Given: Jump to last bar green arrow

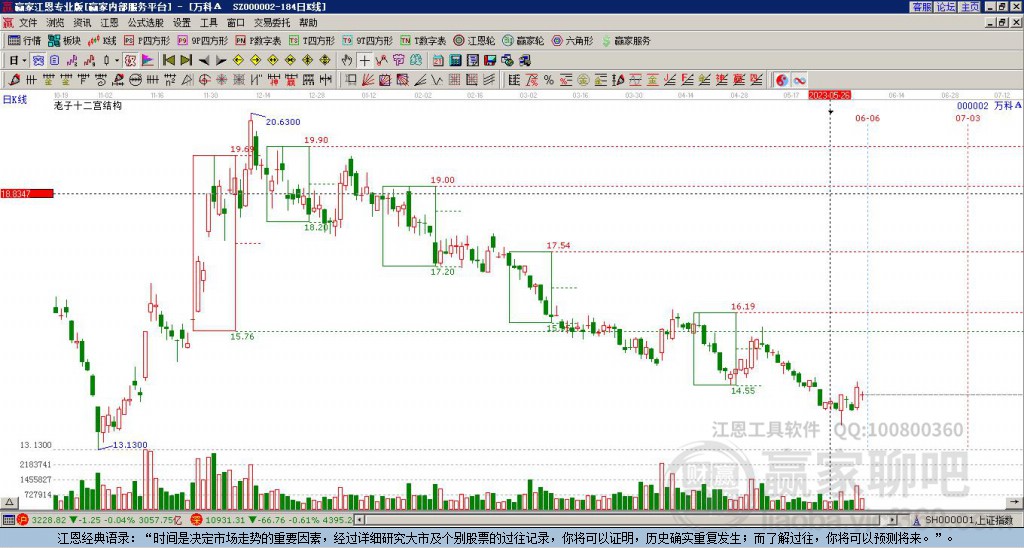Looking at the screenshot, I should pos(186,61).
